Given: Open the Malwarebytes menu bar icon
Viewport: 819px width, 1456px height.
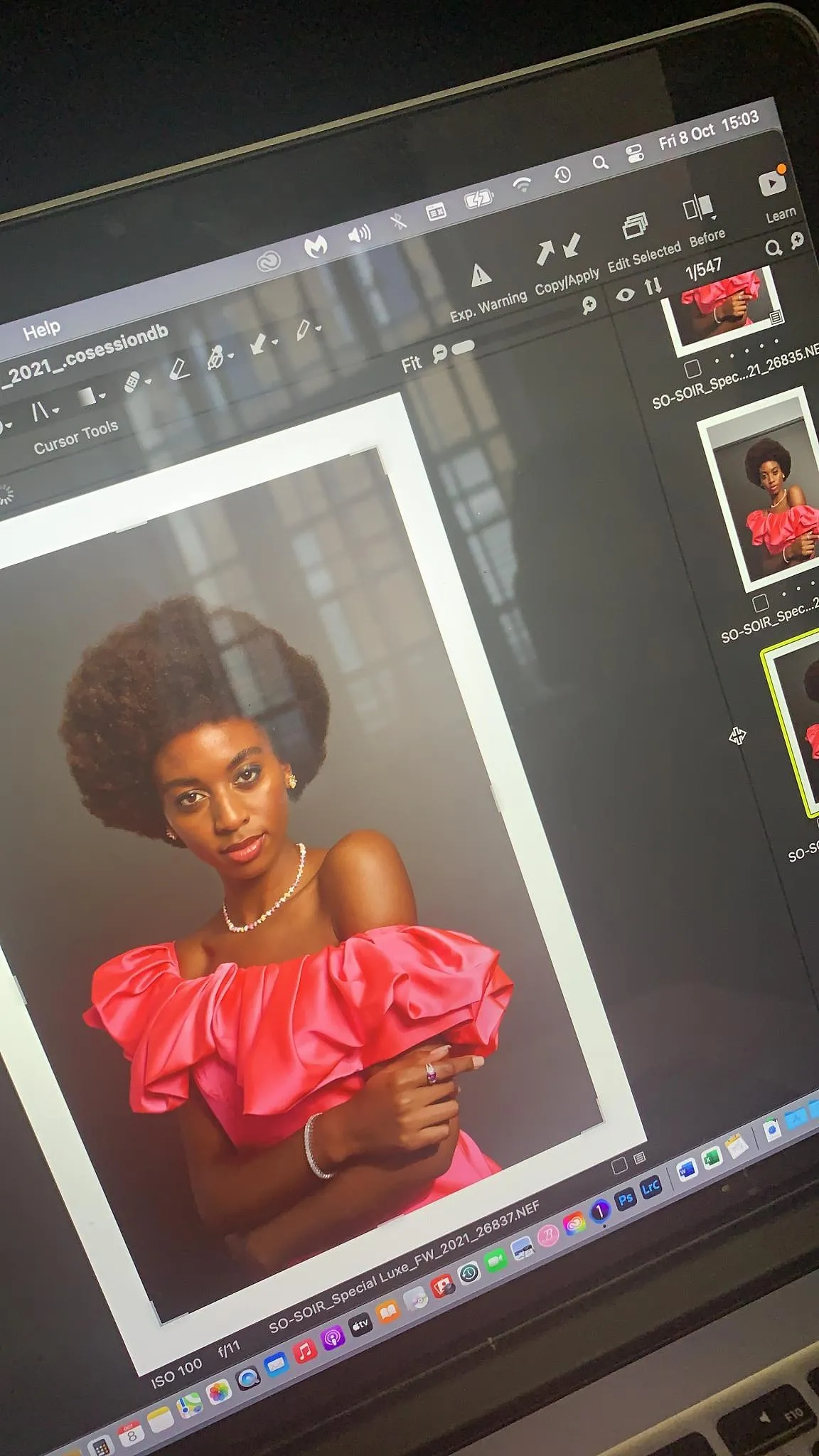Looking at the screenshot, I should (x=316, y=247).
